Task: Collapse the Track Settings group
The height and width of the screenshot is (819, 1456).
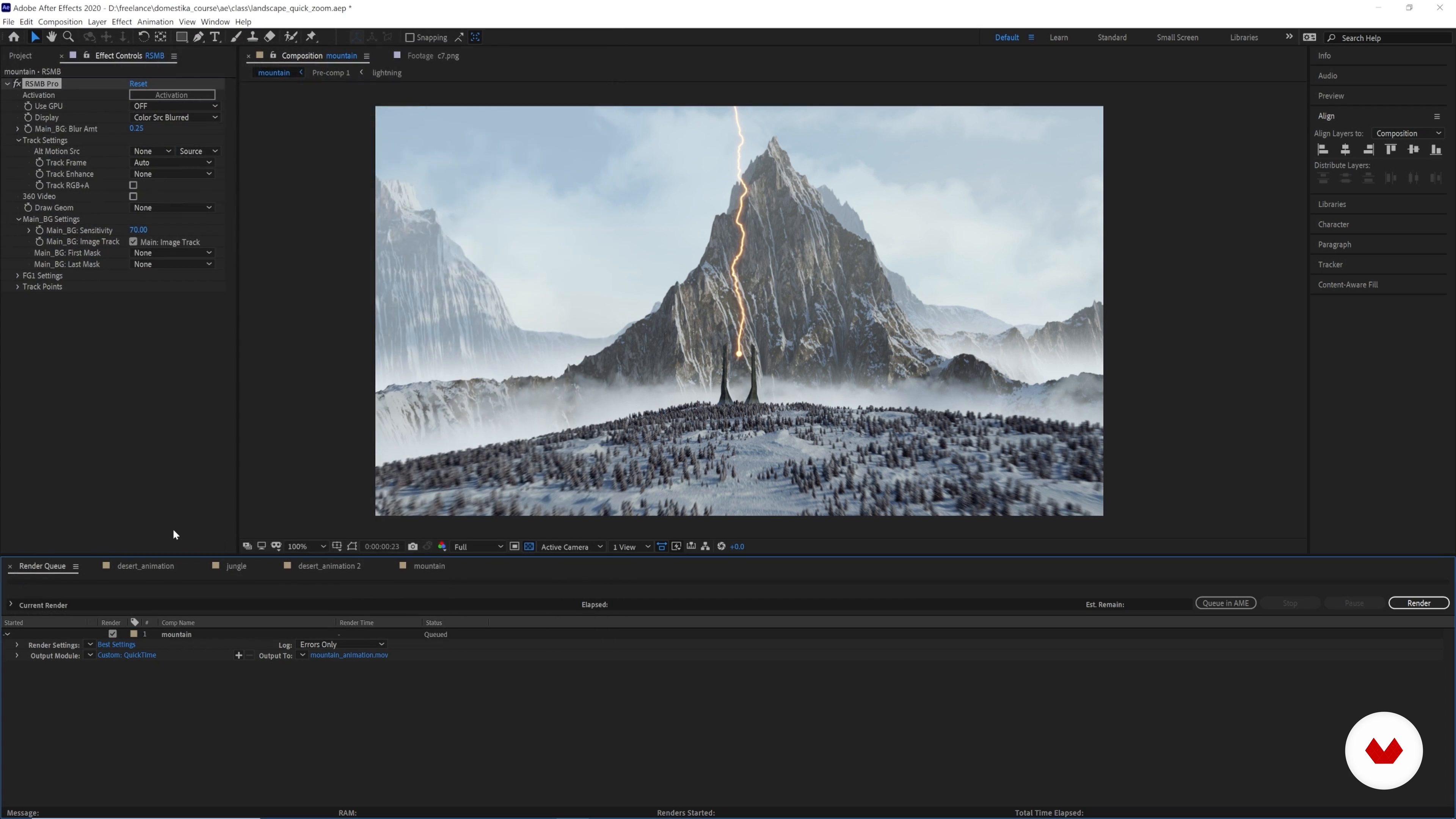Action: pyautogui.click(x=18, y=140)
